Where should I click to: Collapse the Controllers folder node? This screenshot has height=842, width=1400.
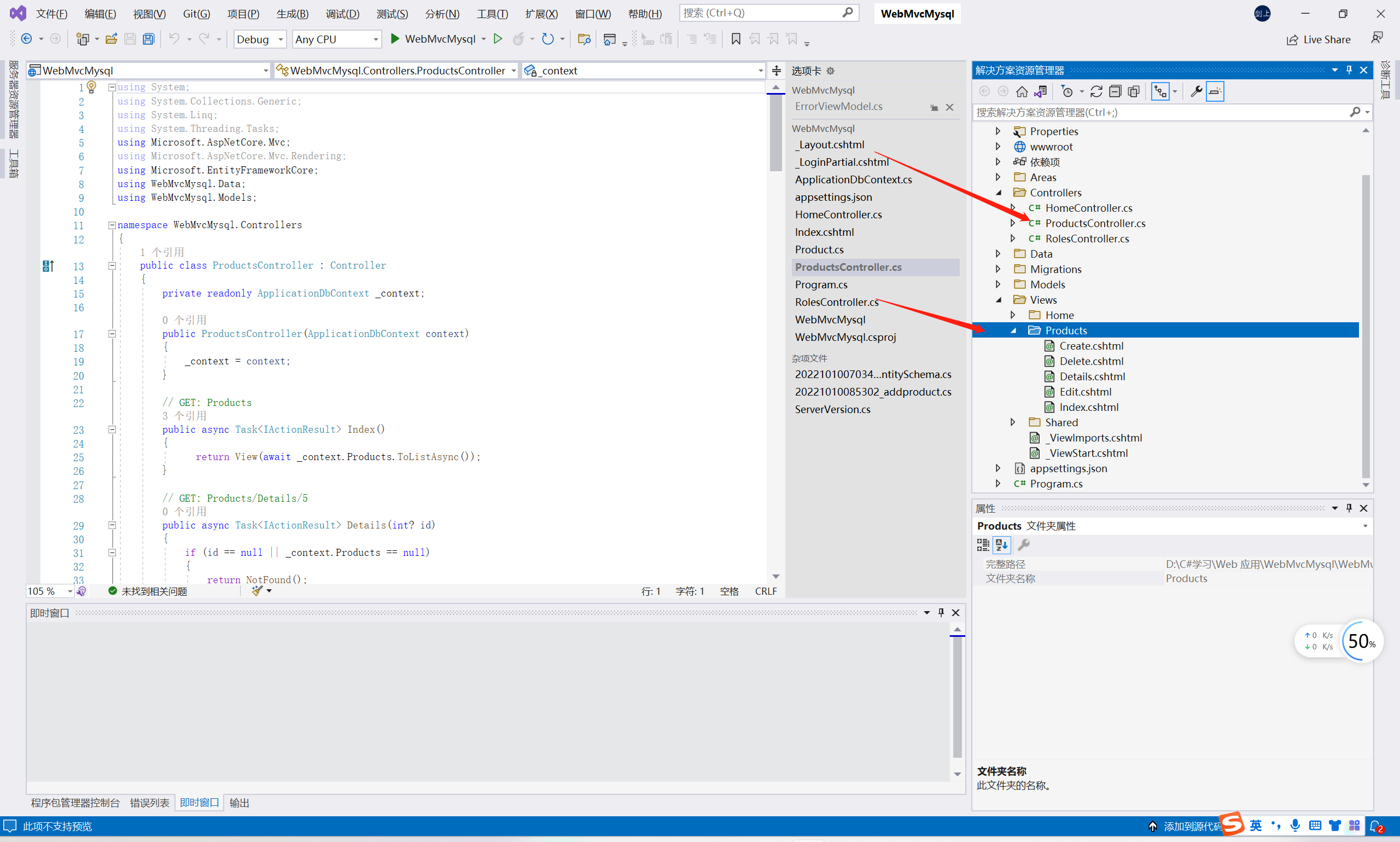999,193
